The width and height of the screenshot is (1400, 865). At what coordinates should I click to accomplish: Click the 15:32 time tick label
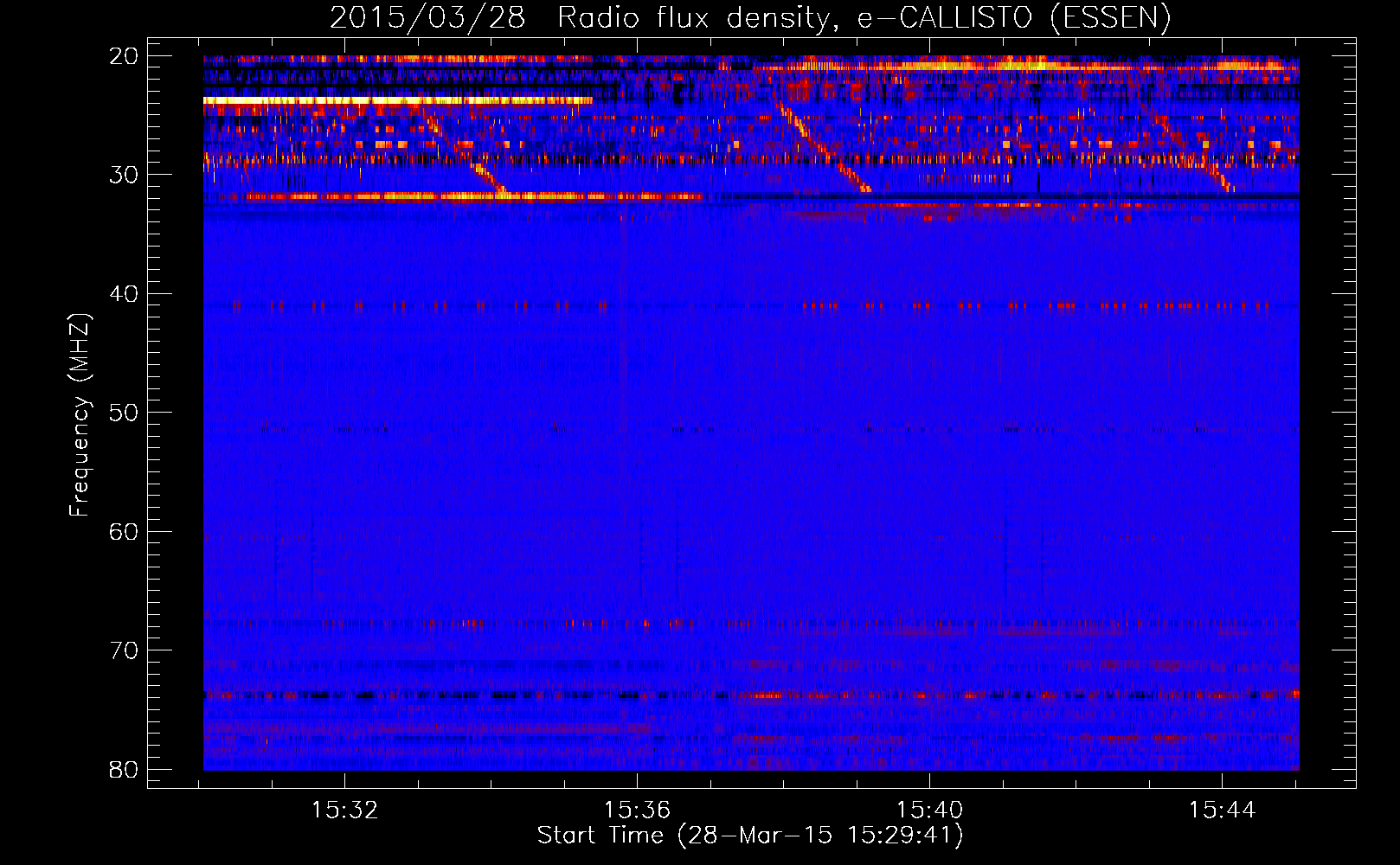344,811
